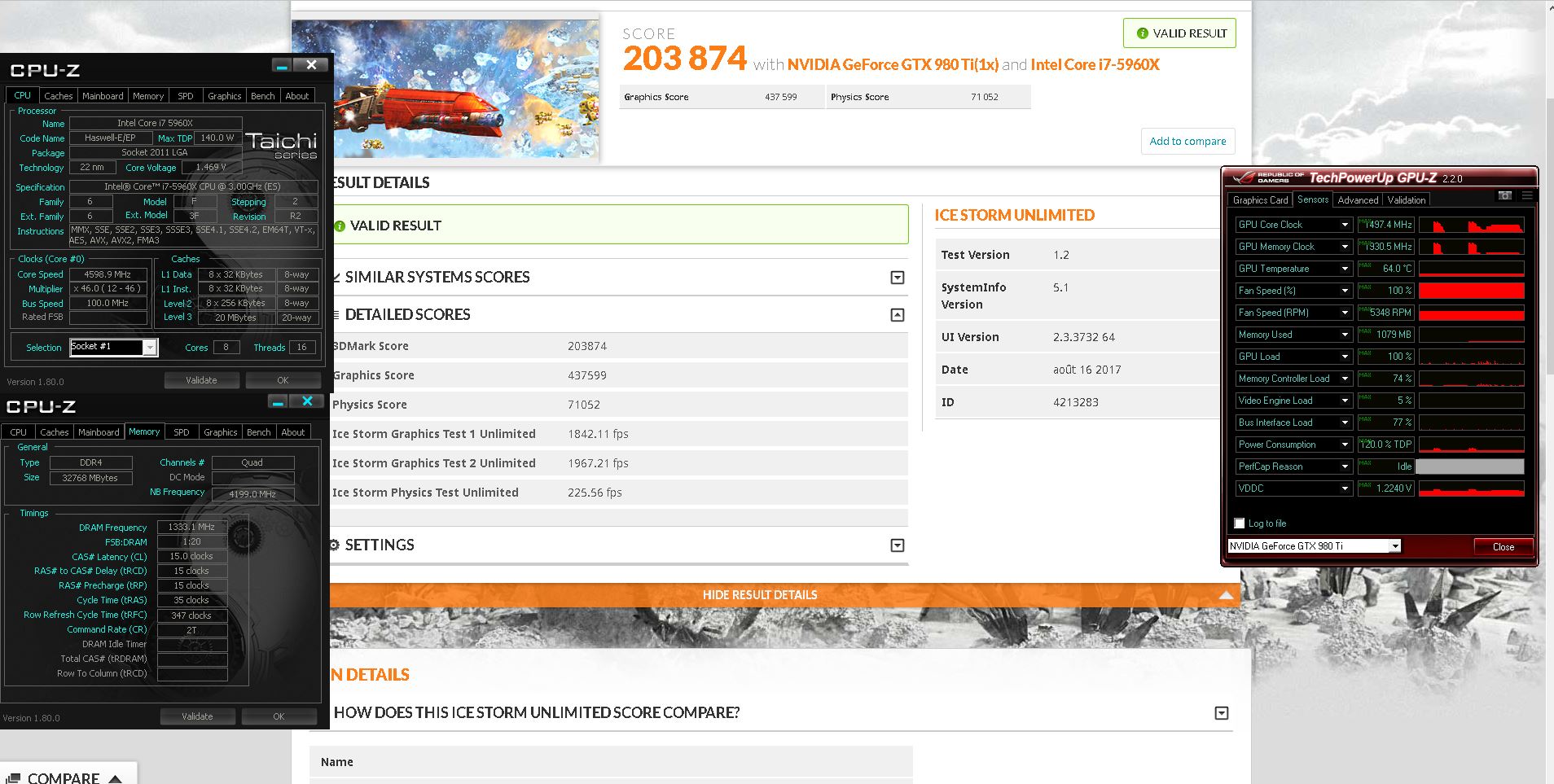Viewport: 1554px width, 784px height.
Task: Expand Ice Storm Unlimited score comparison section
Action: 1222,713
